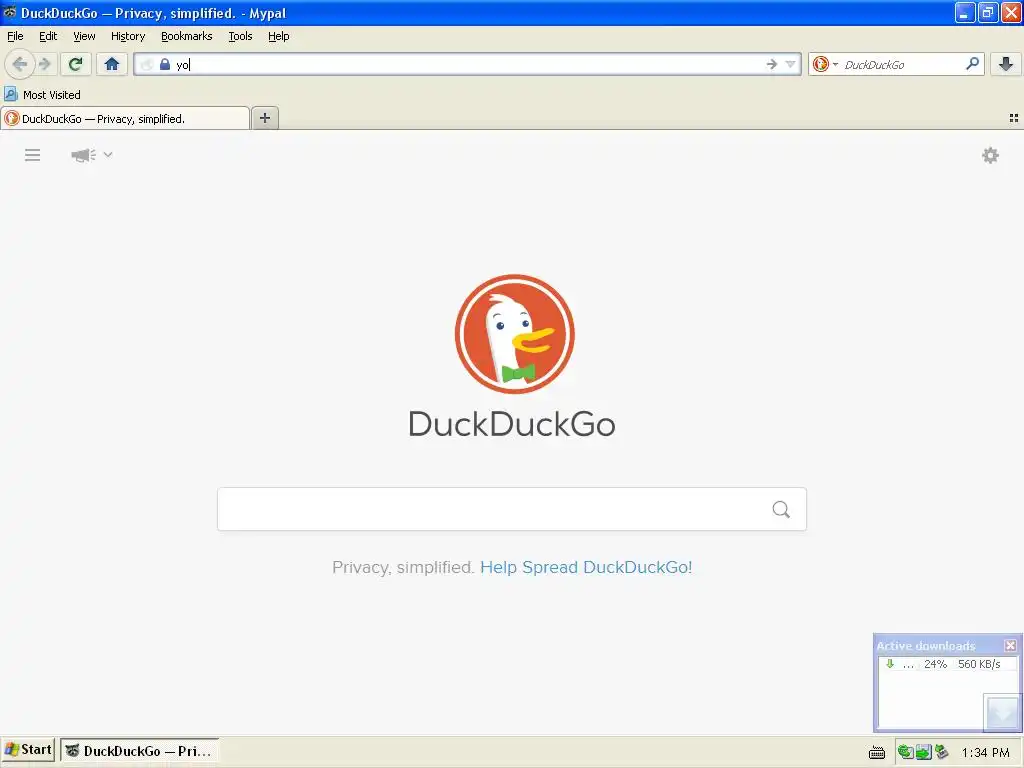This screenshot has width=1024, height=768.
Task: Click the DuckDuckGo wordmark under the logo
Action: tap(512, 424)
